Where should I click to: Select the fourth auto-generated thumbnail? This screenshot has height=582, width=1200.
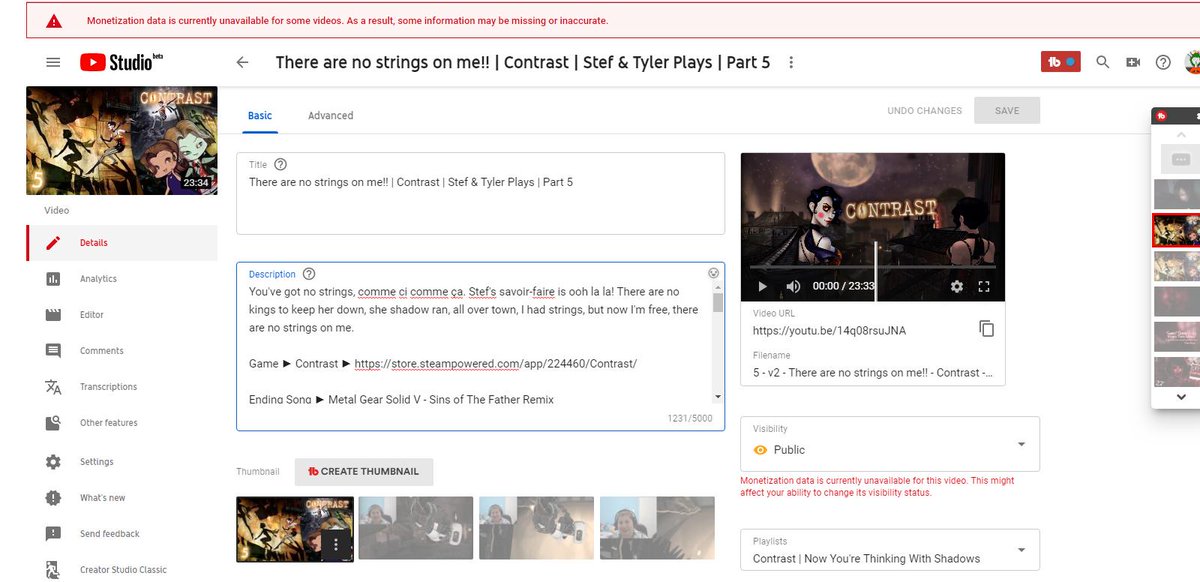point(657,528)
